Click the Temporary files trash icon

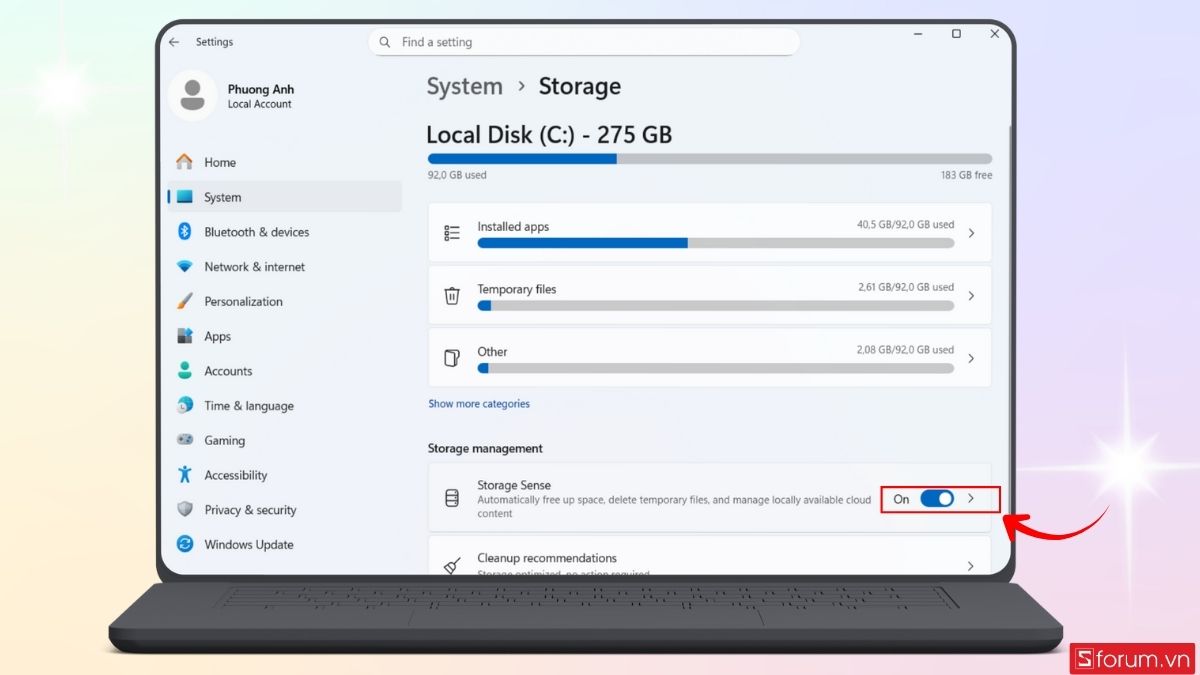click(x=452, y=296)
